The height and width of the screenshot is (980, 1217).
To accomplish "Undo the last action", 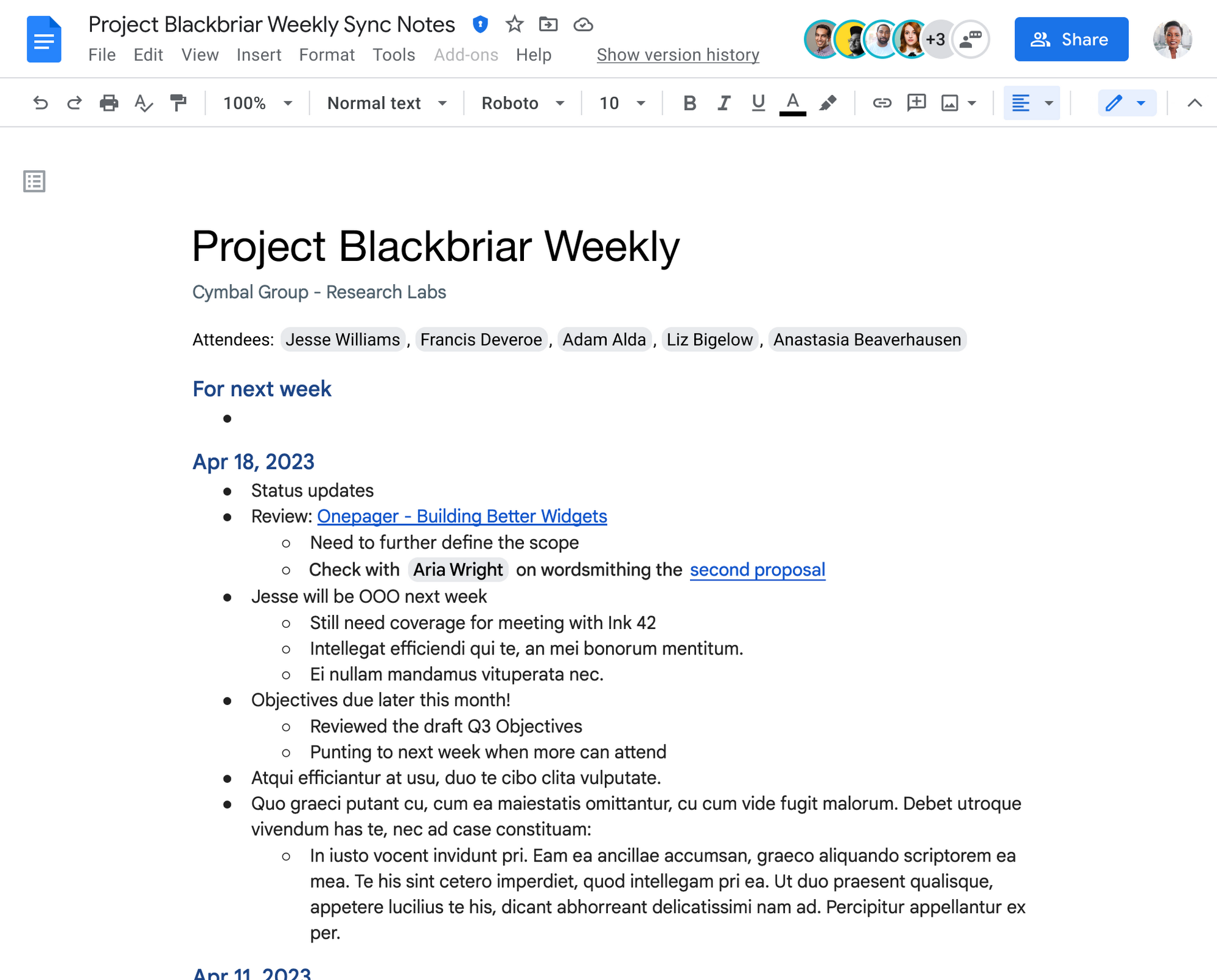I will pos(40,103).
